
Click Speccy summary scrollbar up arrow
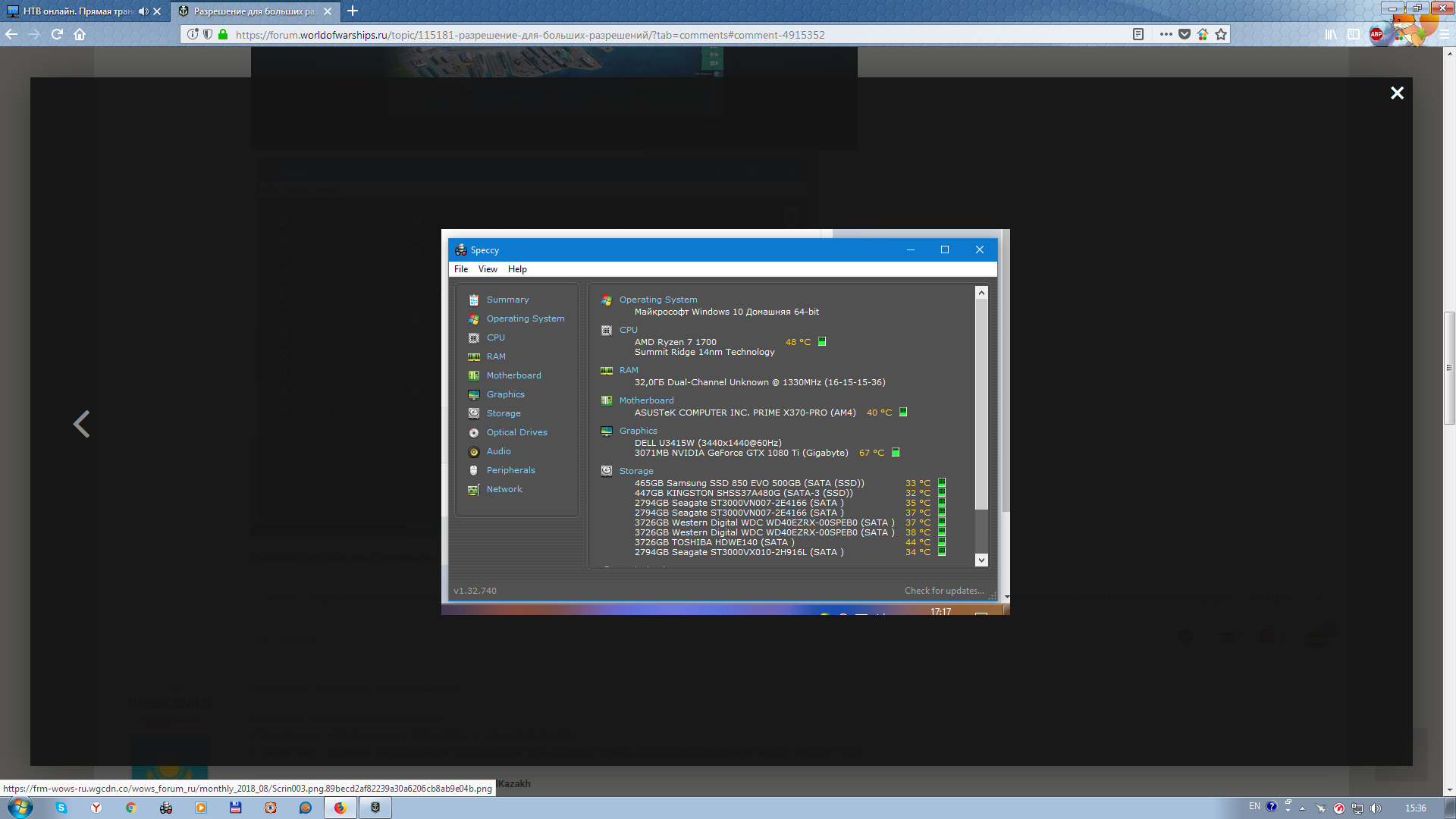(981, 293)
